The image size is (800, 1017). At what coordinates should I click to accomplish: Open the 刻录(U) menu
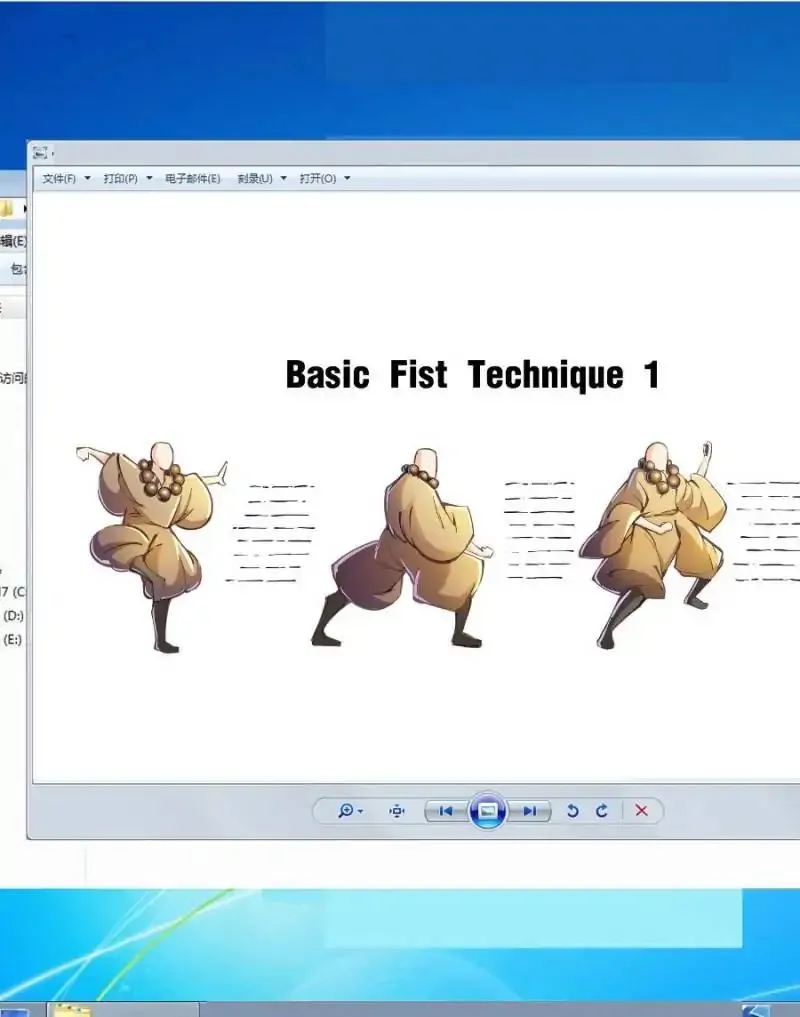[x=255, y=178]
